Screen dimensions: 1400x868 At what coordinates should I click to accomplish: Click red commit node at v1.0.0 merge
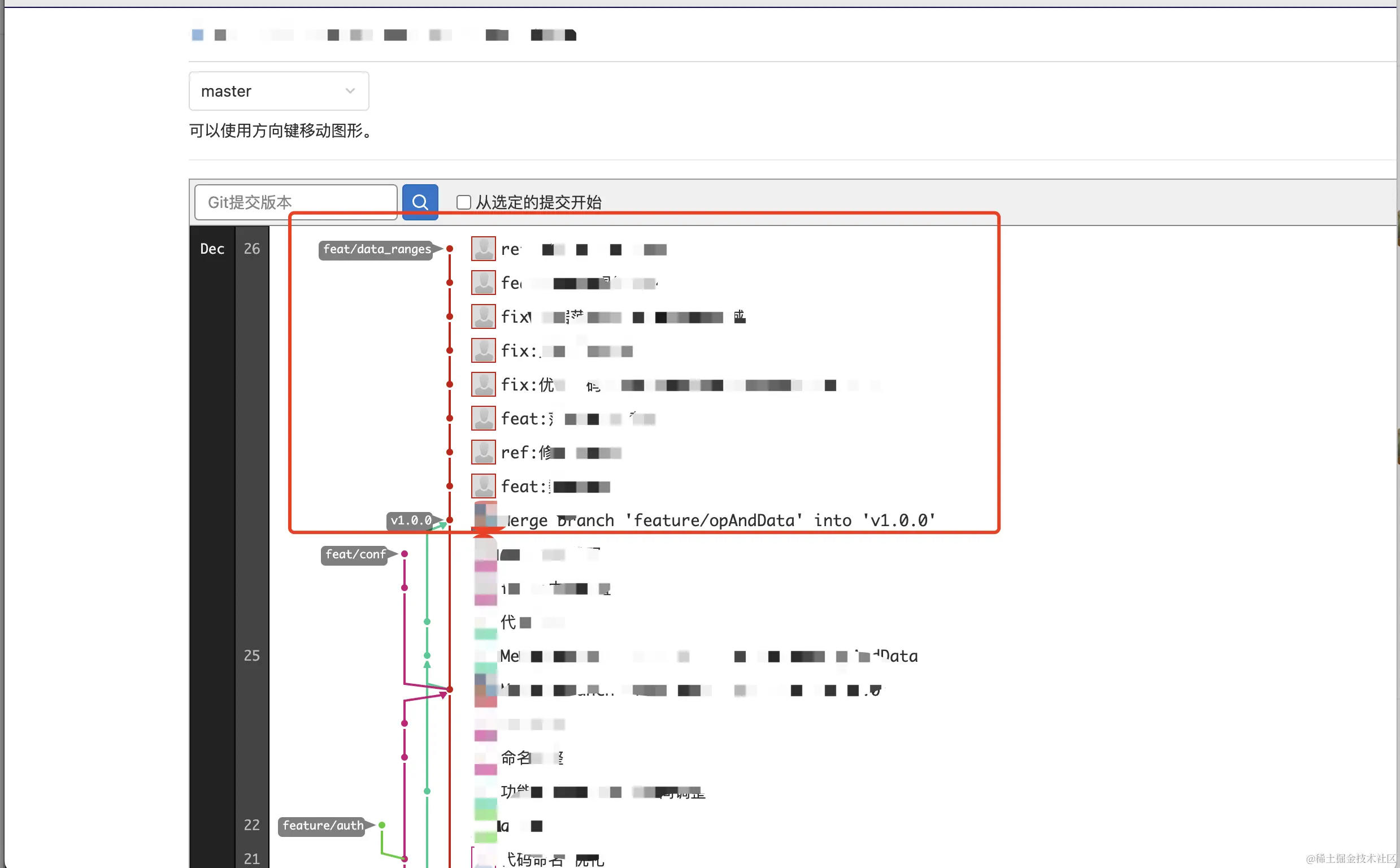click(x=450, y=520)
